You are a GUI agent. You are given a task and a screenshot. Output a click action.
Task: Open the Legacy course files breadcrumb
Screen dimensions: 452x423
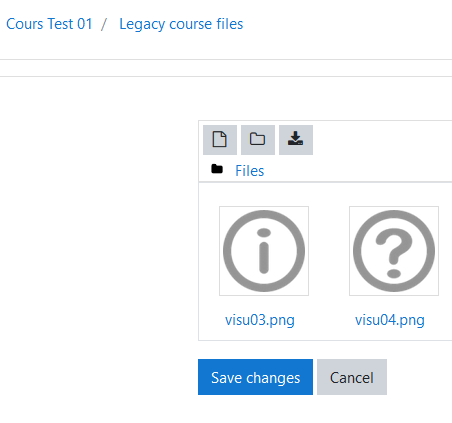click(181, 24)
